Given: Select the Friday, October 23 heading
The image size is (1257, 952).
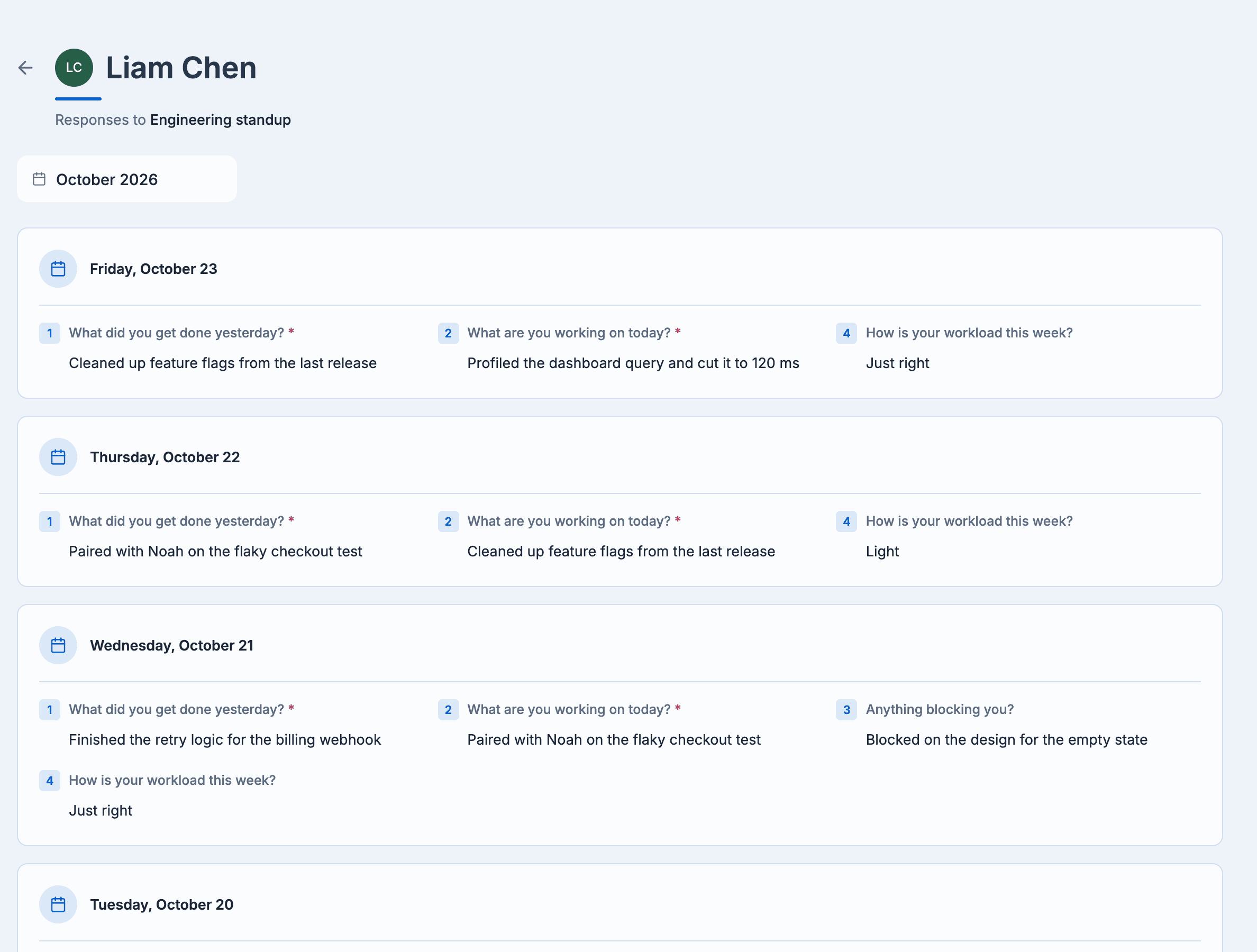Looking at the screenshot, I should click(x=153, y=269).
